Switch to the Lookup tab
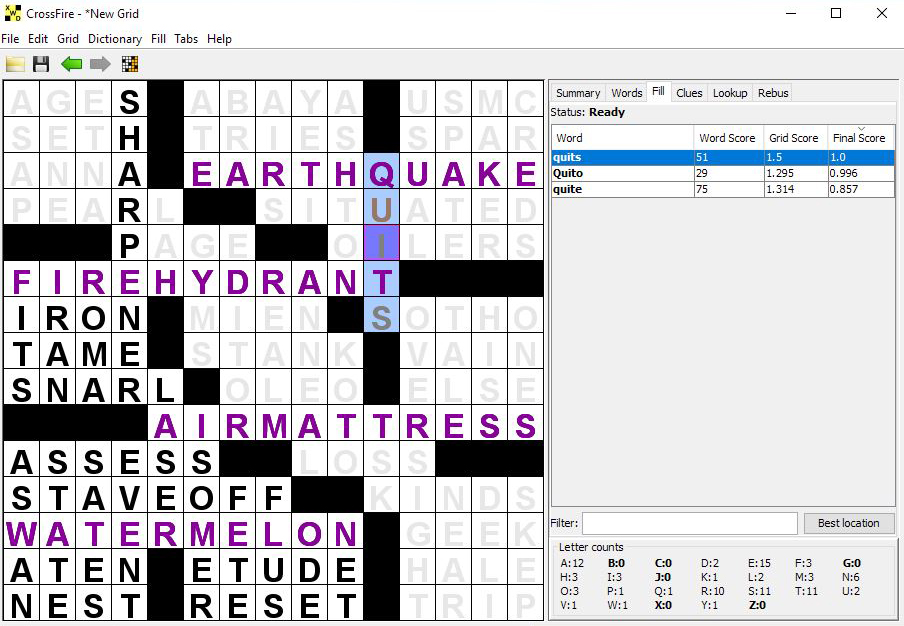904x626 pixels. point(729,93)
